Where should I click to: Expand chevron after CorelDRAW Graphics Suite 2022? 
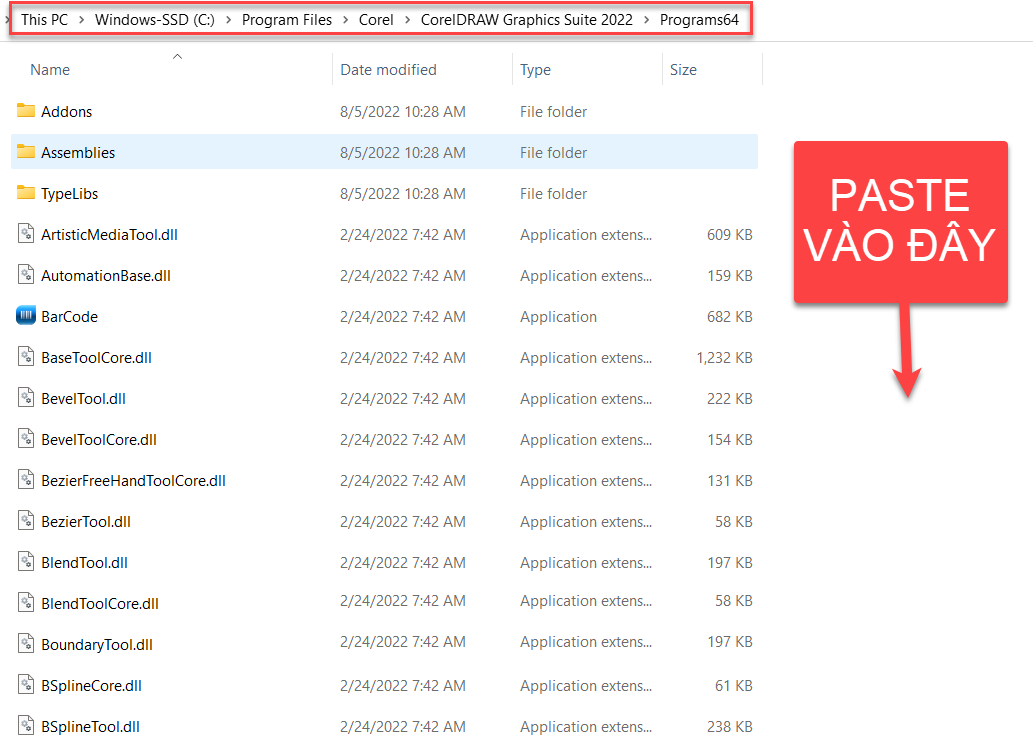646,20
